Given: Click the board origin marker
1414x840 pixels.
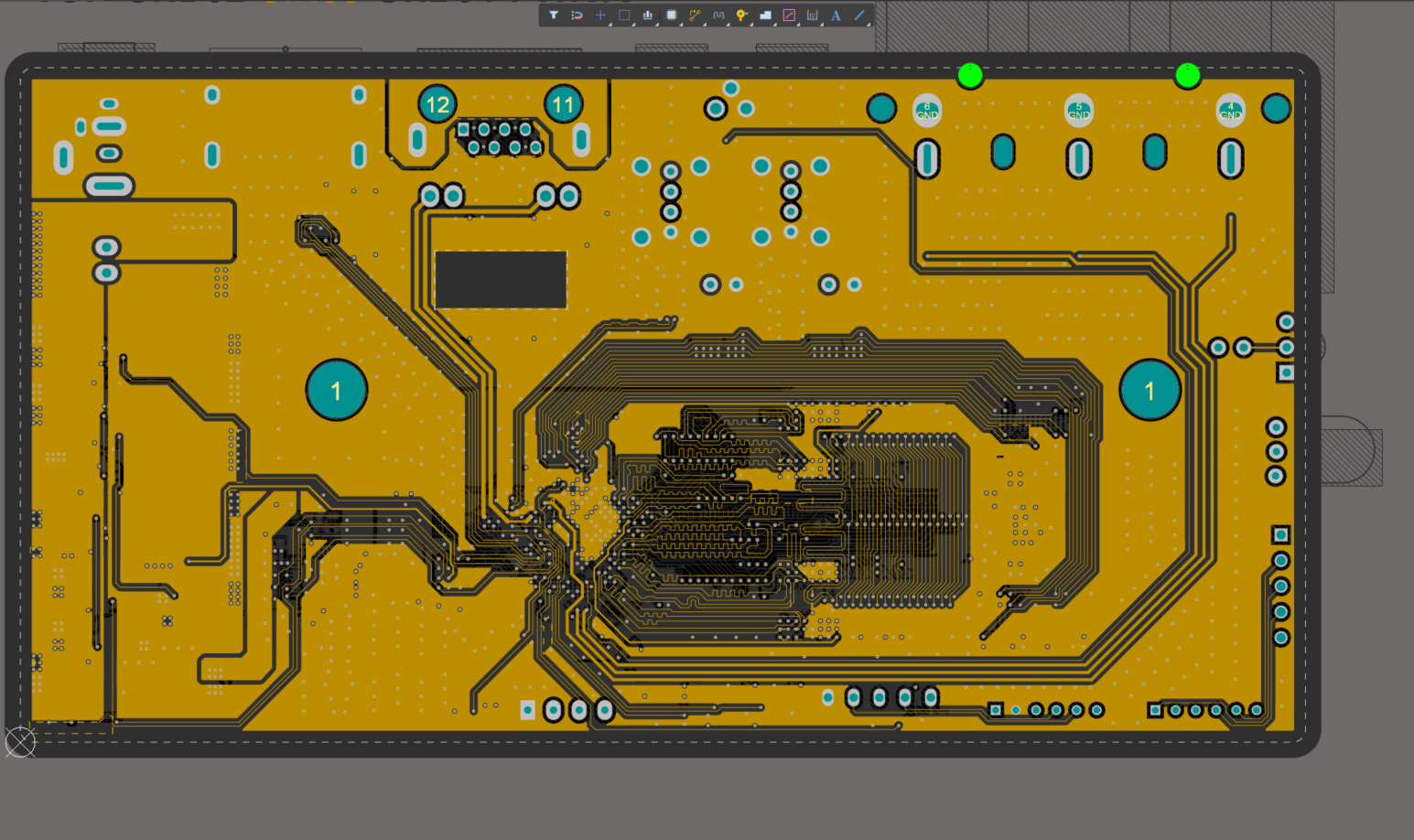Looking at the screenshot, I should (x=20, y=742).
